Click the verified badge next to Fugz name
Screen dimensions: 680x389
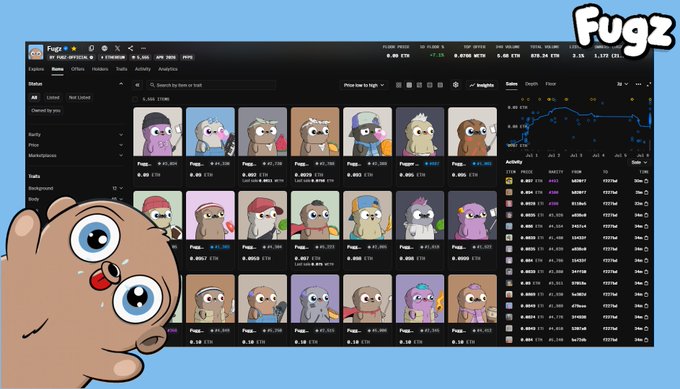[x=66, y=49]
